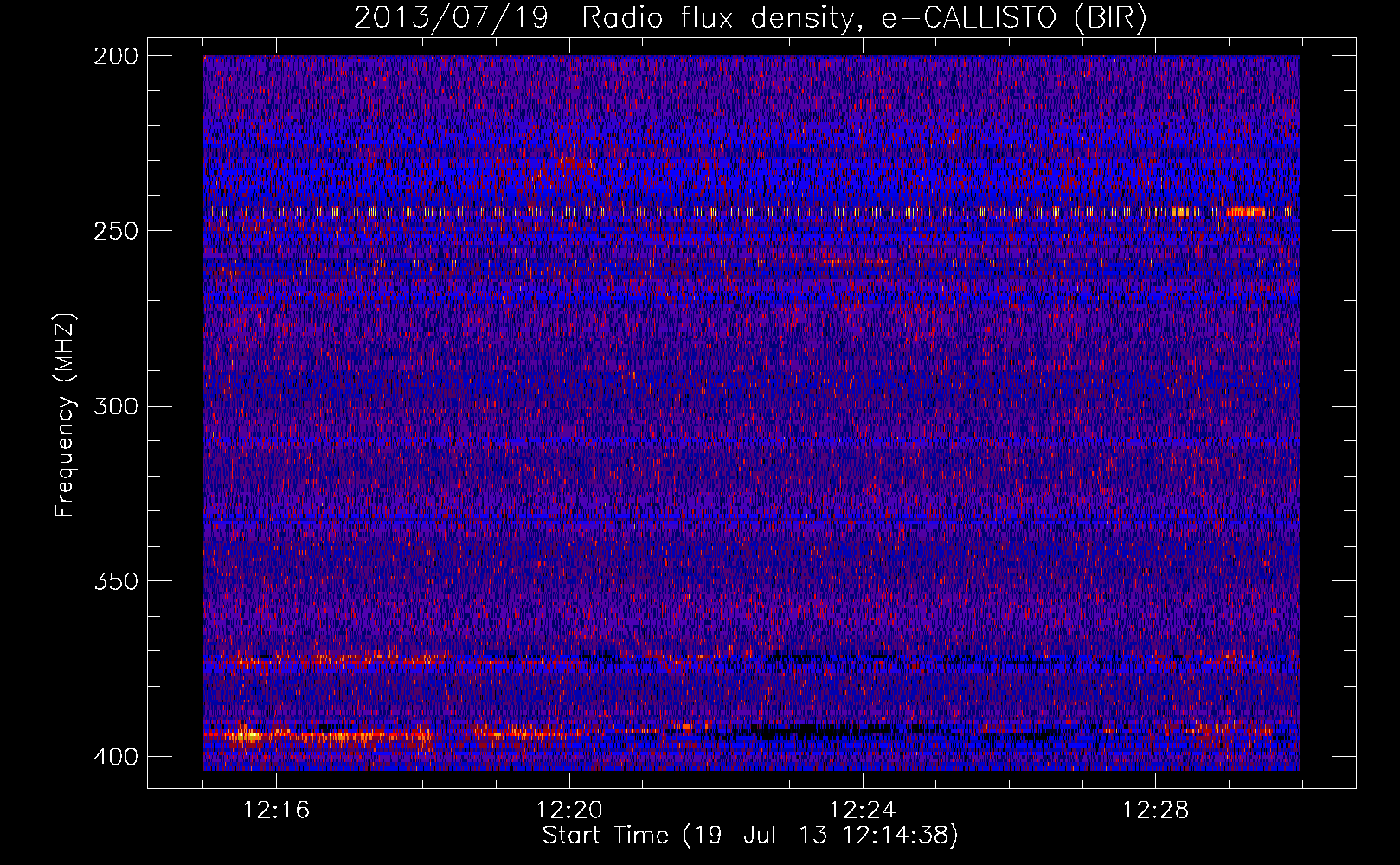Click the 200 frequency tick label
The height and width of the screenshot is (865, 1400).
pyautogui.click(x=116, y=56)
